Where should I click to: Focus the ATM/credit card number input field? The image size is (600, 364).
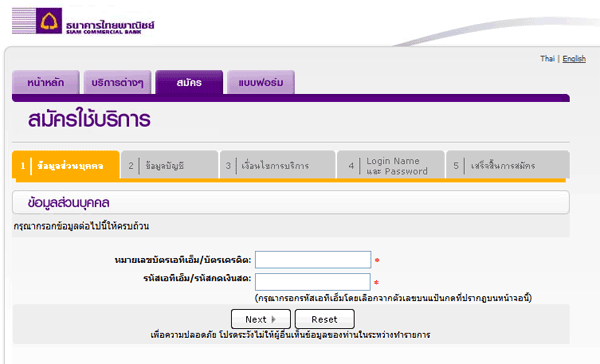313,260
